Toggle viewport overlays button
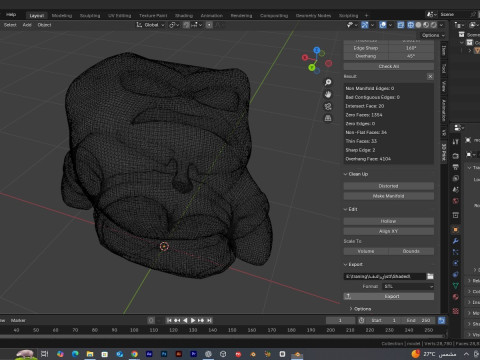480x360 pixels. [x=383, y=25]
